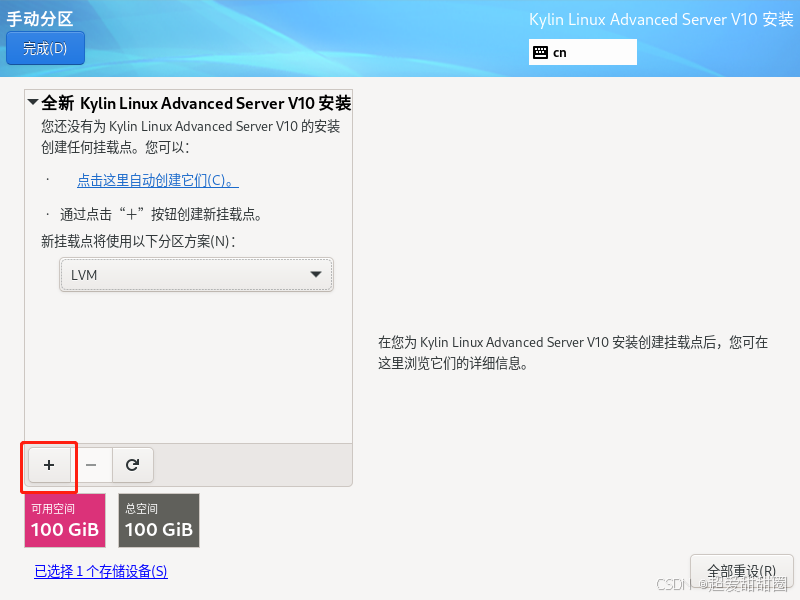Click the 完成(D) done button
The image size is (800, 600).
click(x=45, y=48)
